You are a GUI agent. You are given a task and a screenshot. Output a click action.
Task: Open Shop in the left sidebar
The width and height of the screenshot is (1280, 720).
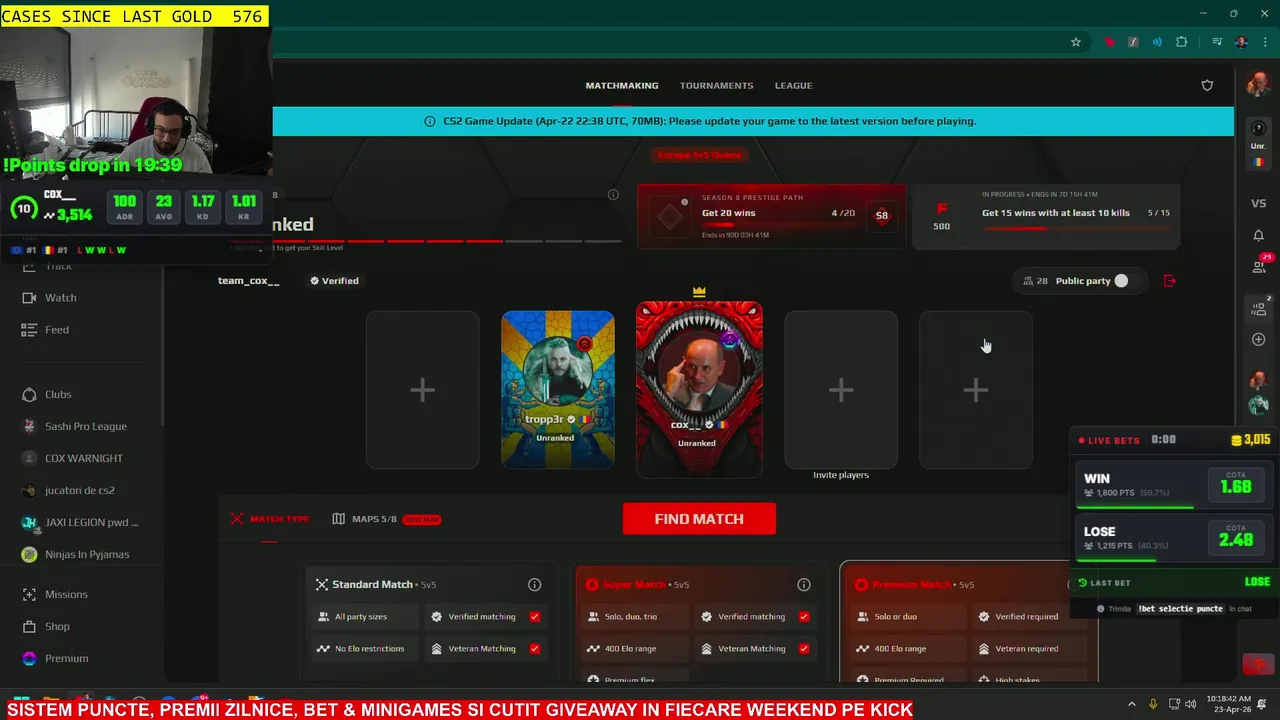57,626
